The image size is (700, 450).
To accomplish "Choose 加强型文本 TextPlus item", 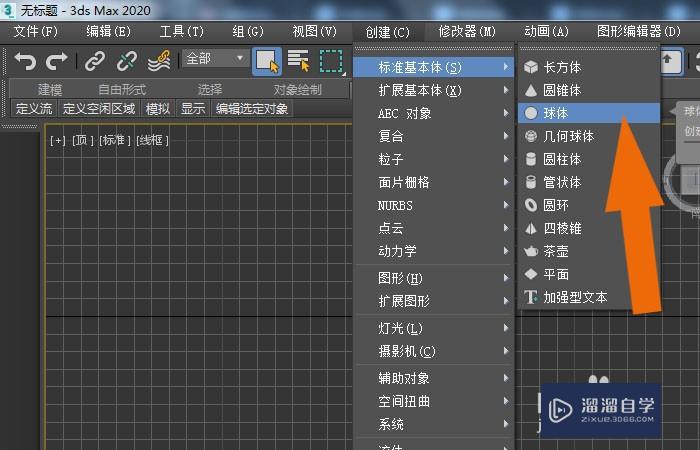I will point(588,297).
